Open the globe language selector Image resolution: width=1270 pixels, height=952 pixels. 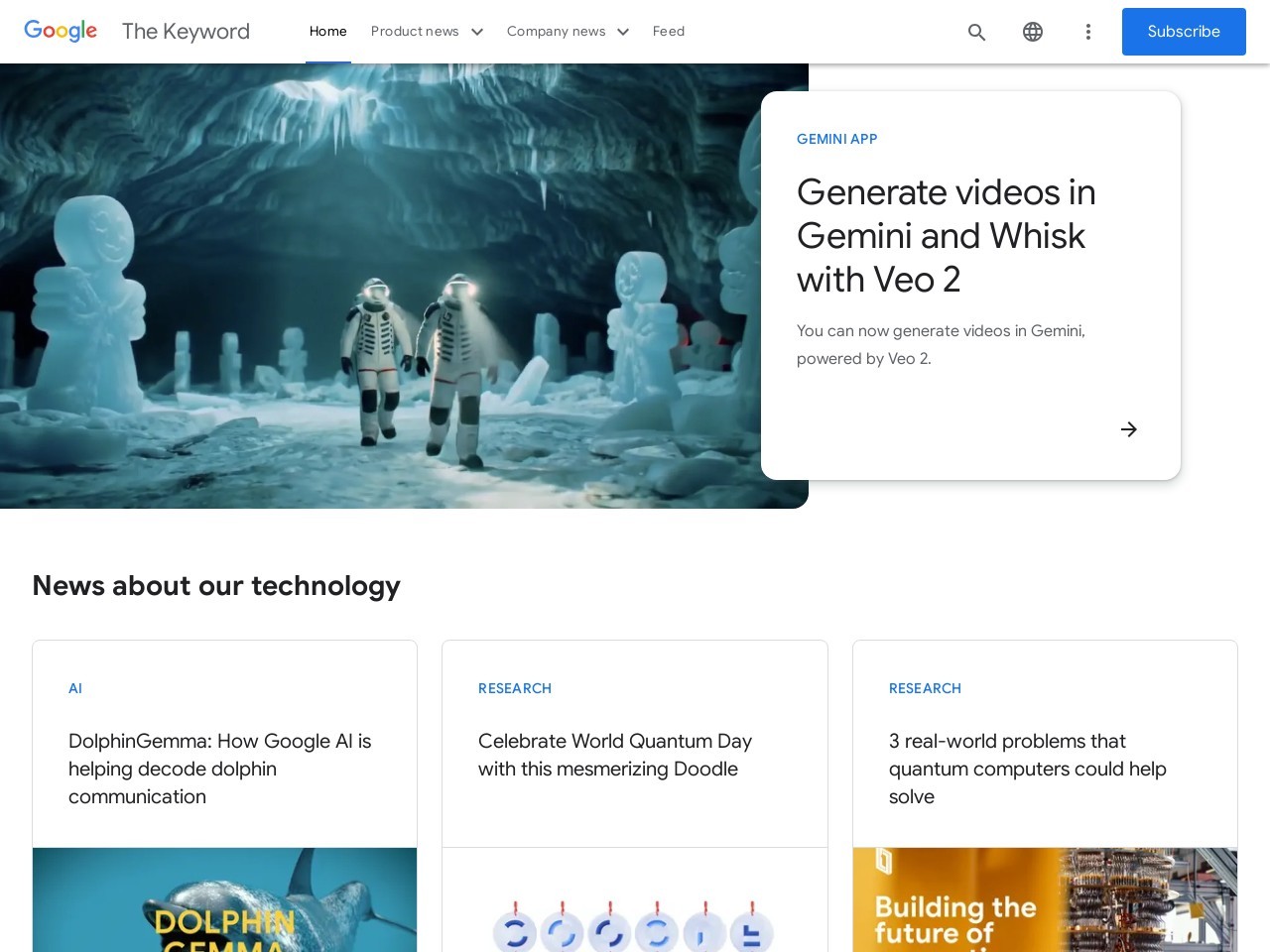point(1033,32)
